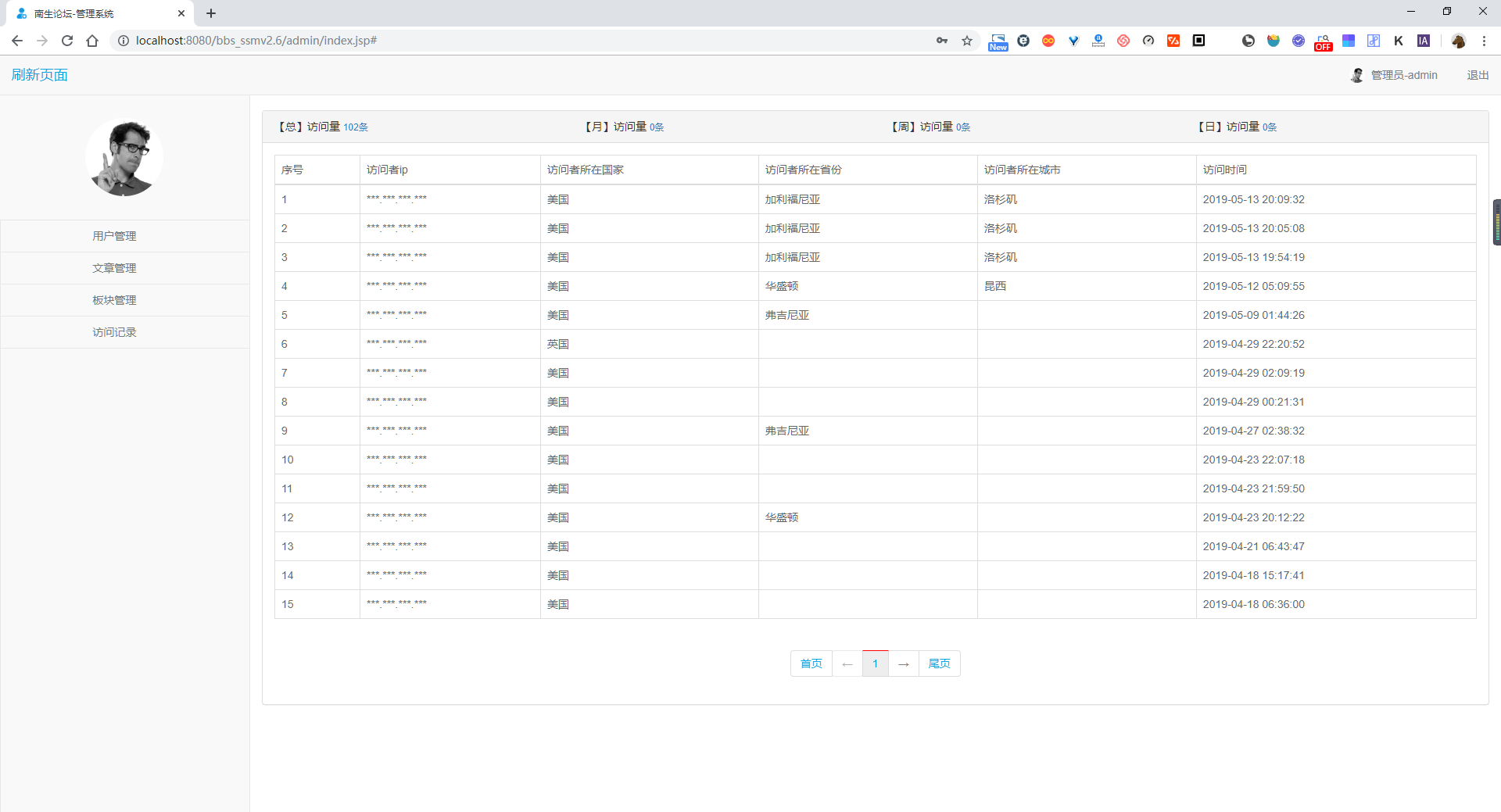The image size is (1501, 812).
Task: Open a new browser tab
Action: tap(211, 13)
